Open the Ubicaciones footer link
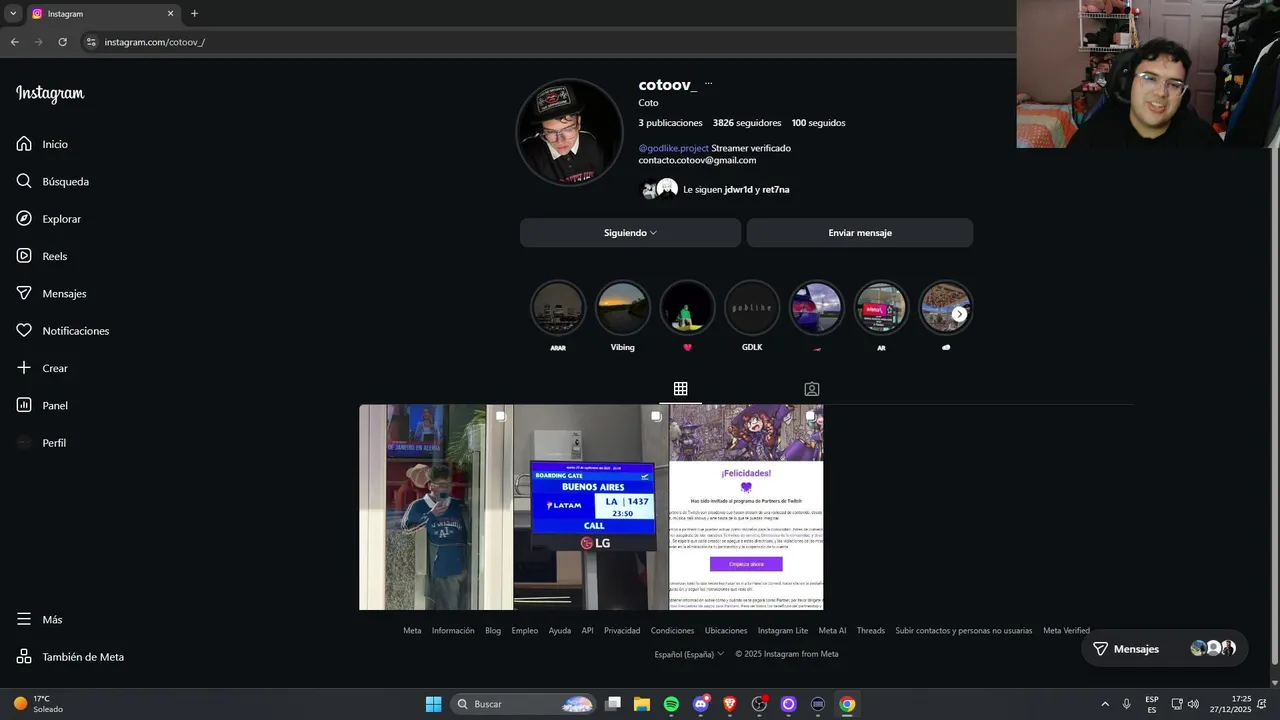The image size is (1280, 720). (726, 631)
